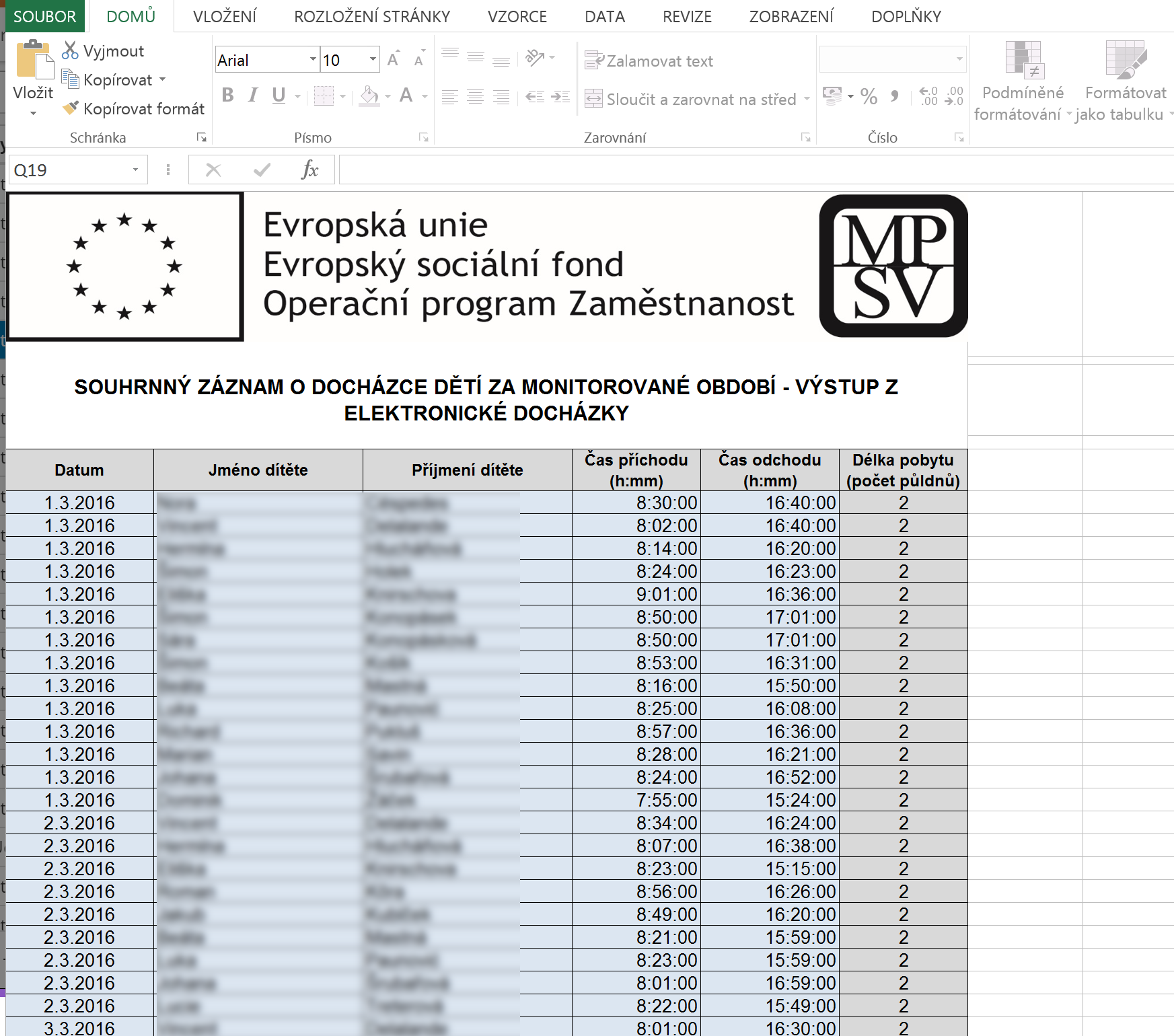Open Písmo dialog launcher
1174x1036 pixels.
423,137
